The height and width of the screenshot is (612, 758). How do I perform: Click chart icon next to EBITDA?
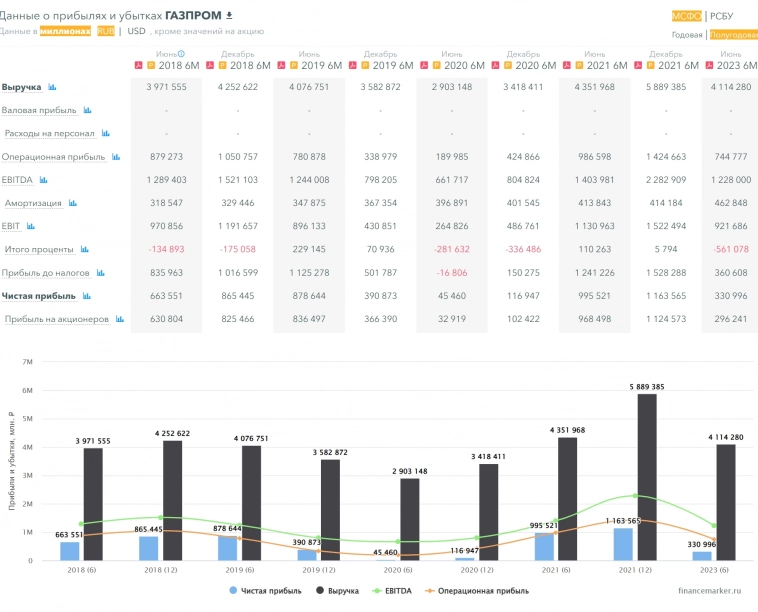coord(48,180)
